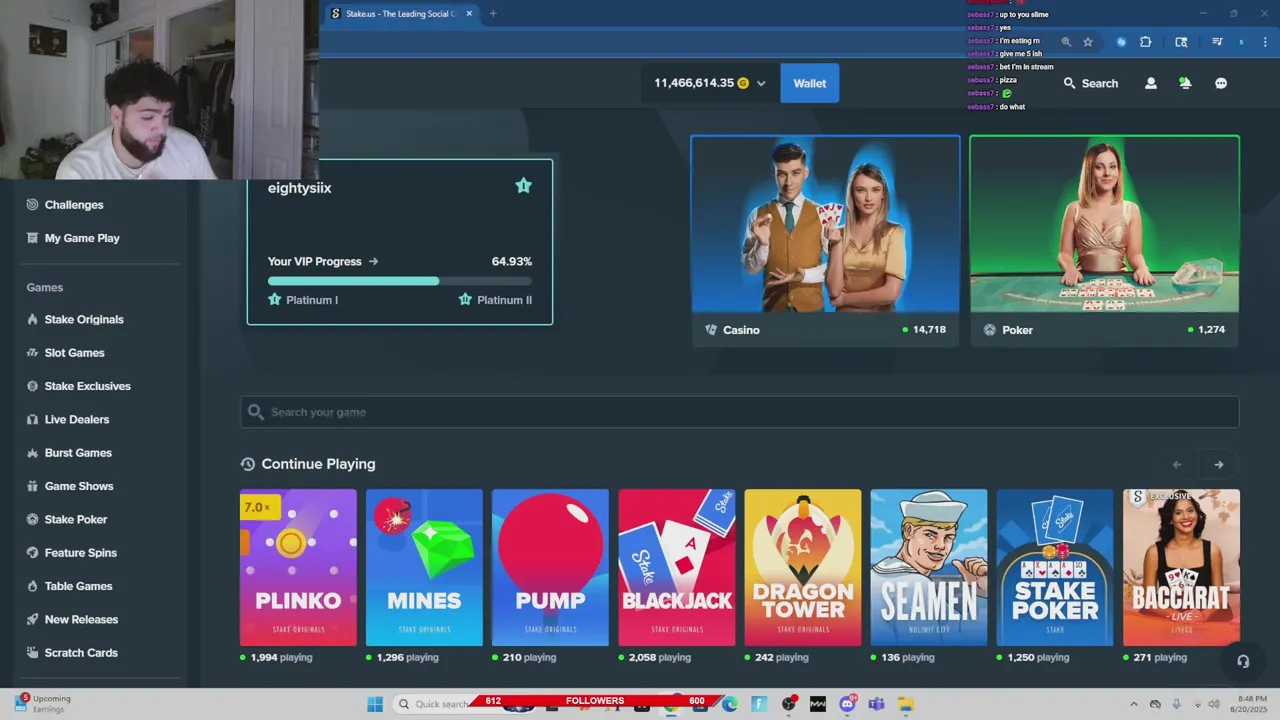Expand the balance currency dropdown

tap(761, 83)
